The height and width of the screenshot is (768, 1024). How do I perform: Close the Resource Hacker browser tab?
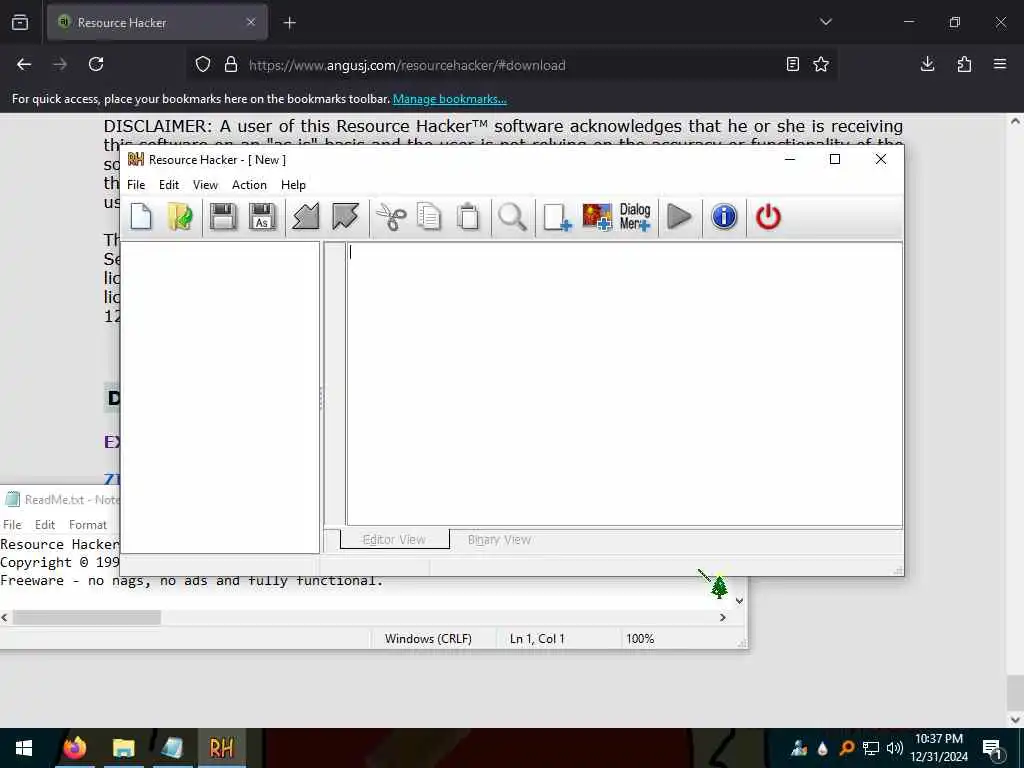click(x=251, y=22)
